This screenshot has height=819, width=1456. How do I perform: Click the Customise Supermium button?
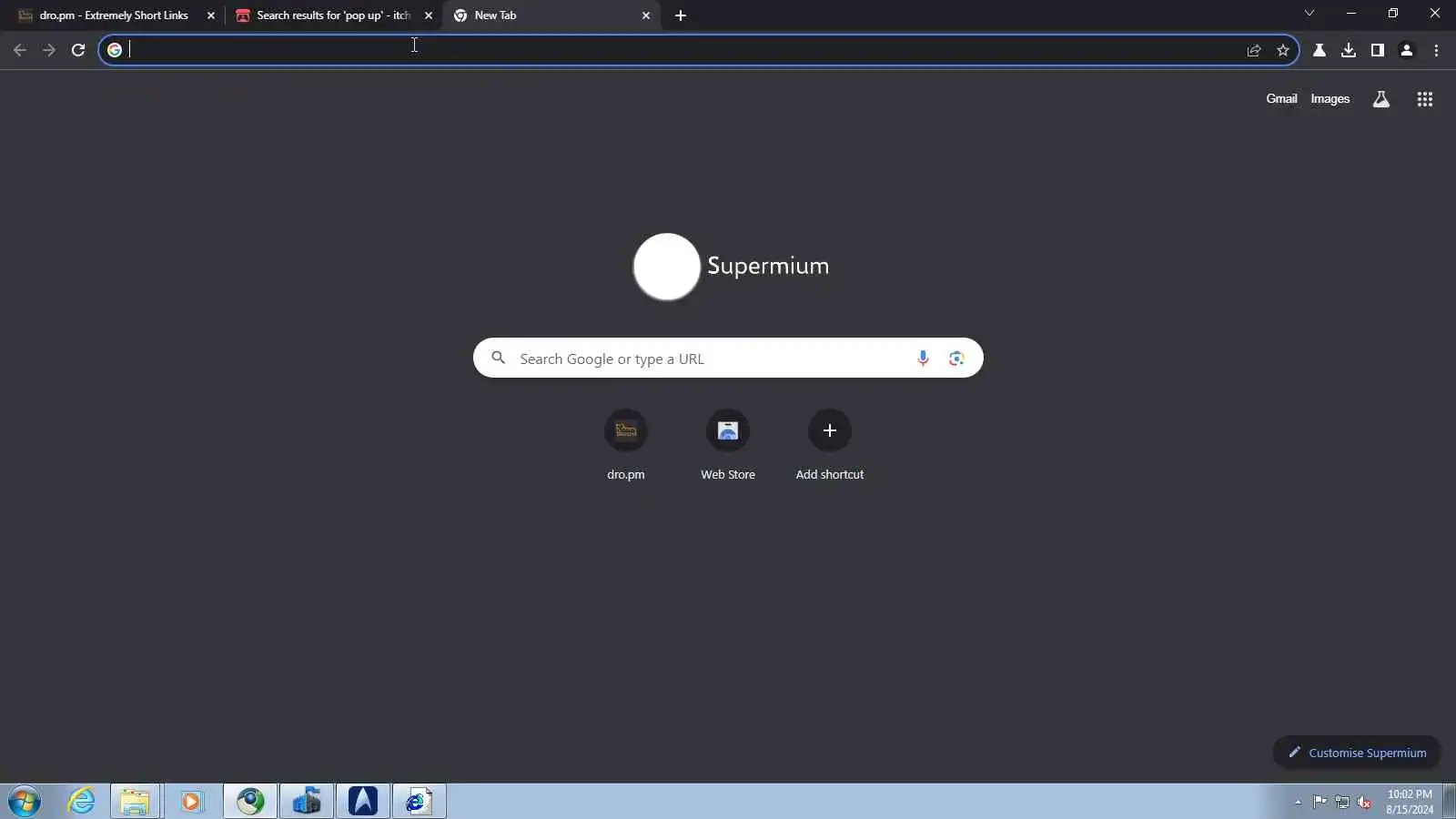1357,753
